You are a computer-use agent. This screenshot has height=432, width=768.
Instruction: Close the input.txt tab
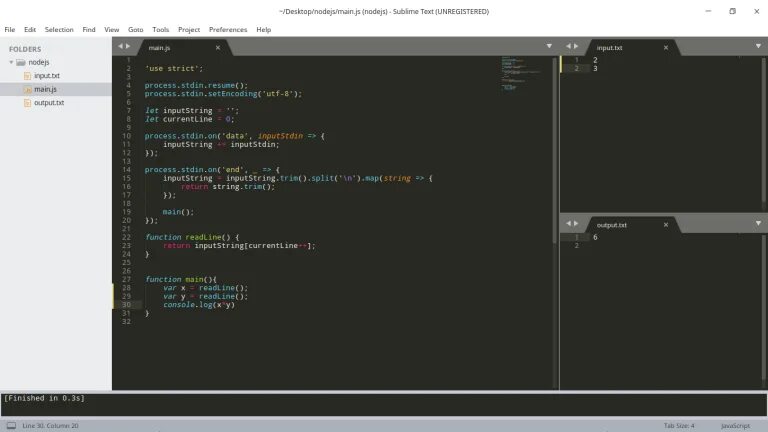666,48
